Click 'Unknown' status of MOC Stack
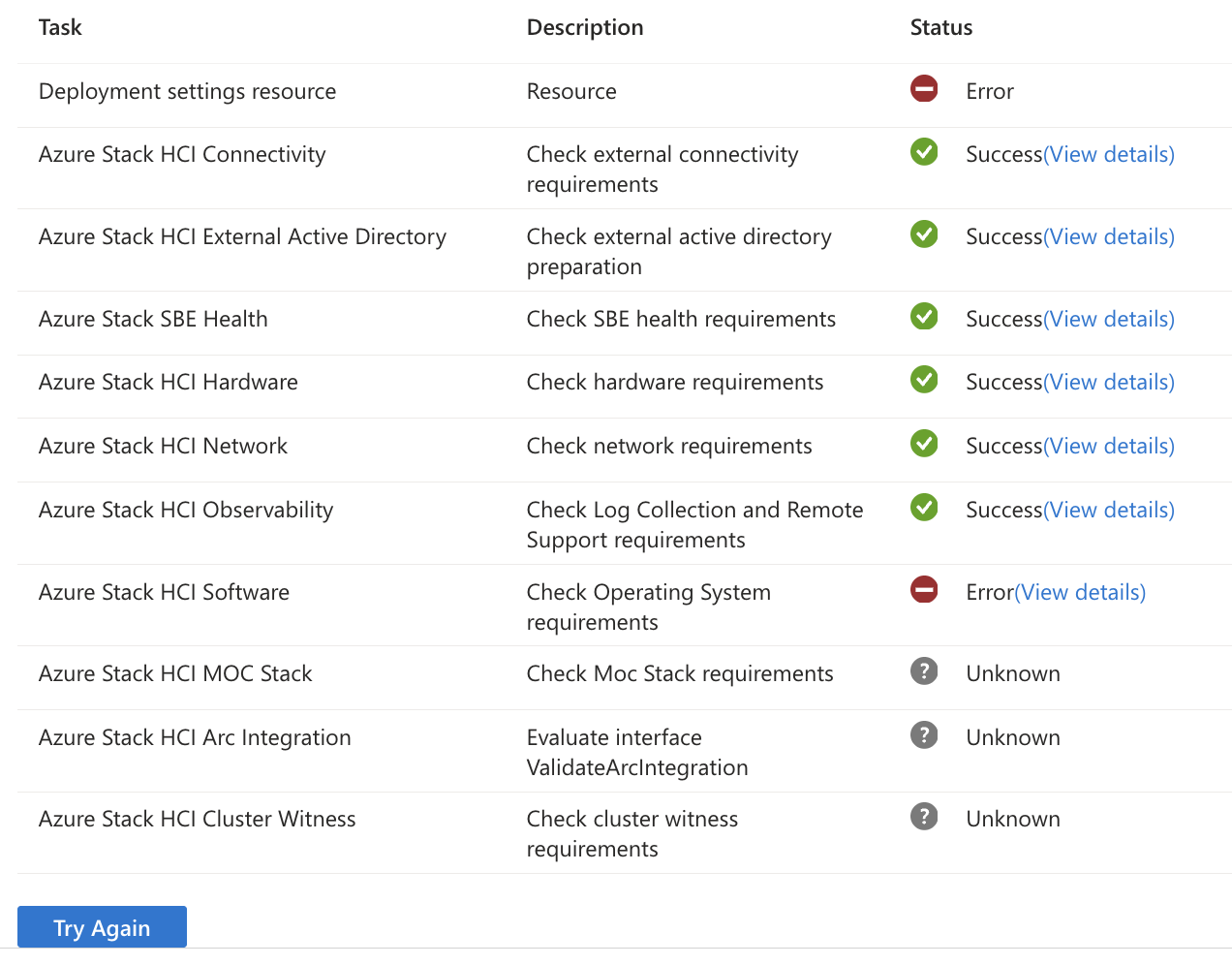Image resolution: width=1232 pixels, height=965 pixels. tap(1013, 674)
